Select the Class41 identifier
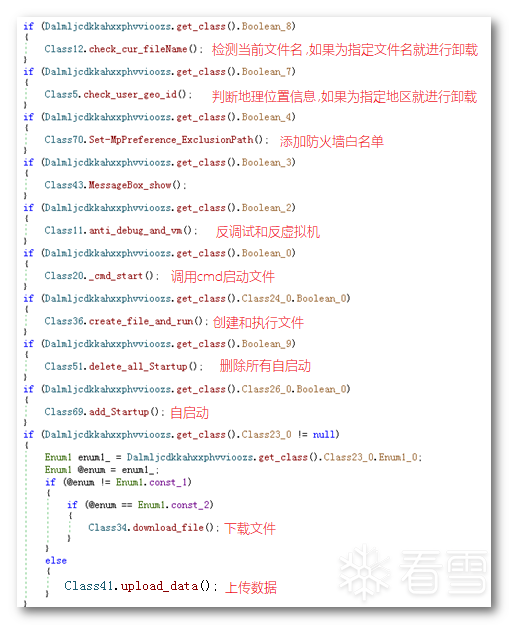 pyautogui.click(x=88, y=586)
